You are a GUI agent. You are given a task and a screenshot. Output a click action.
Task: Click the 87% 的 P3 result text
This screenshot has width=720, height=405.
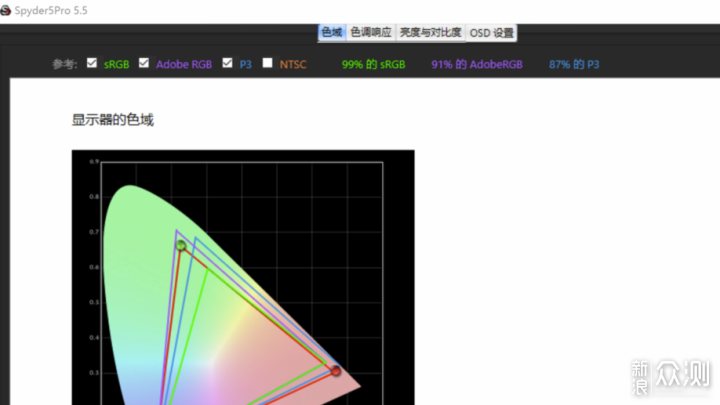click(x=574, y=64)
